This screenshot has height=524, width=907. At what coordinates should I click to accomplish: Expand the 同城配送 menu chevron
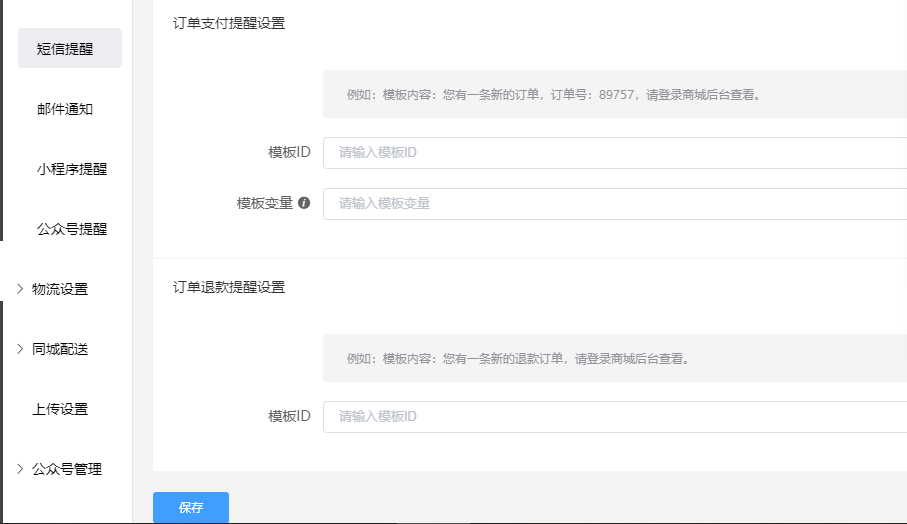point(20,349)
